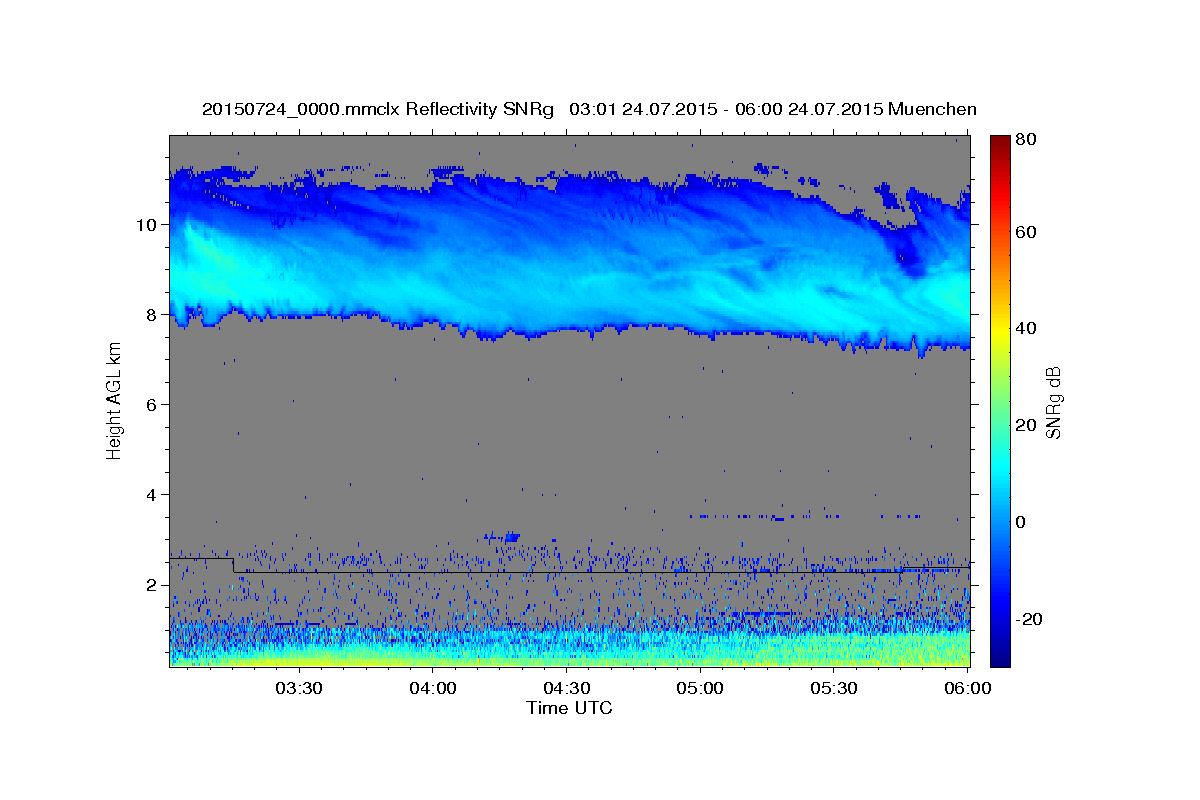The image size is (1200, 800).
Task: Click the 05:00 time tick label
Action: tap(700, 689)
